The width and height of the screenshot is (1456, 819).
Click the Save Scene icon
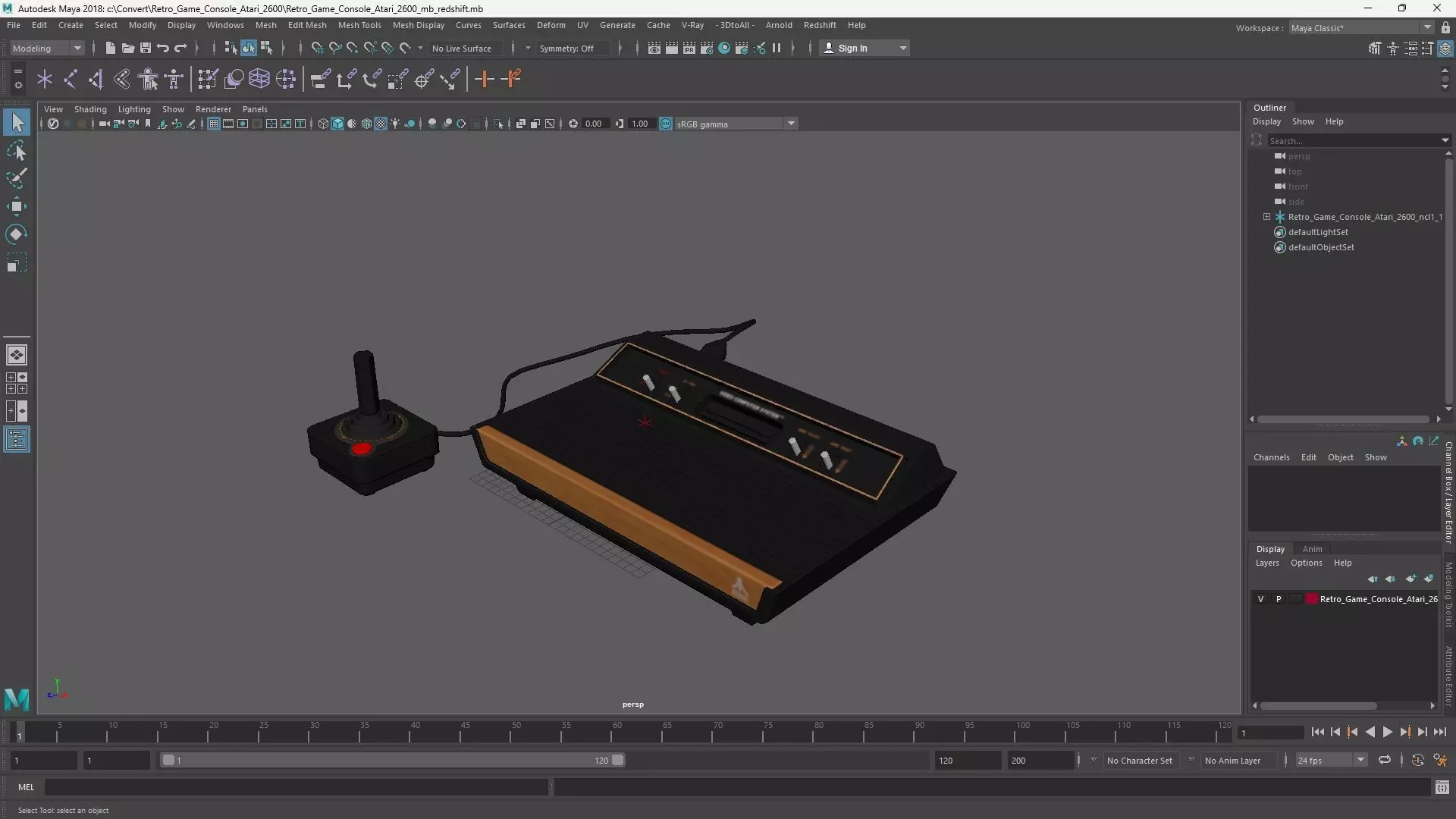[x=146, y=48]
